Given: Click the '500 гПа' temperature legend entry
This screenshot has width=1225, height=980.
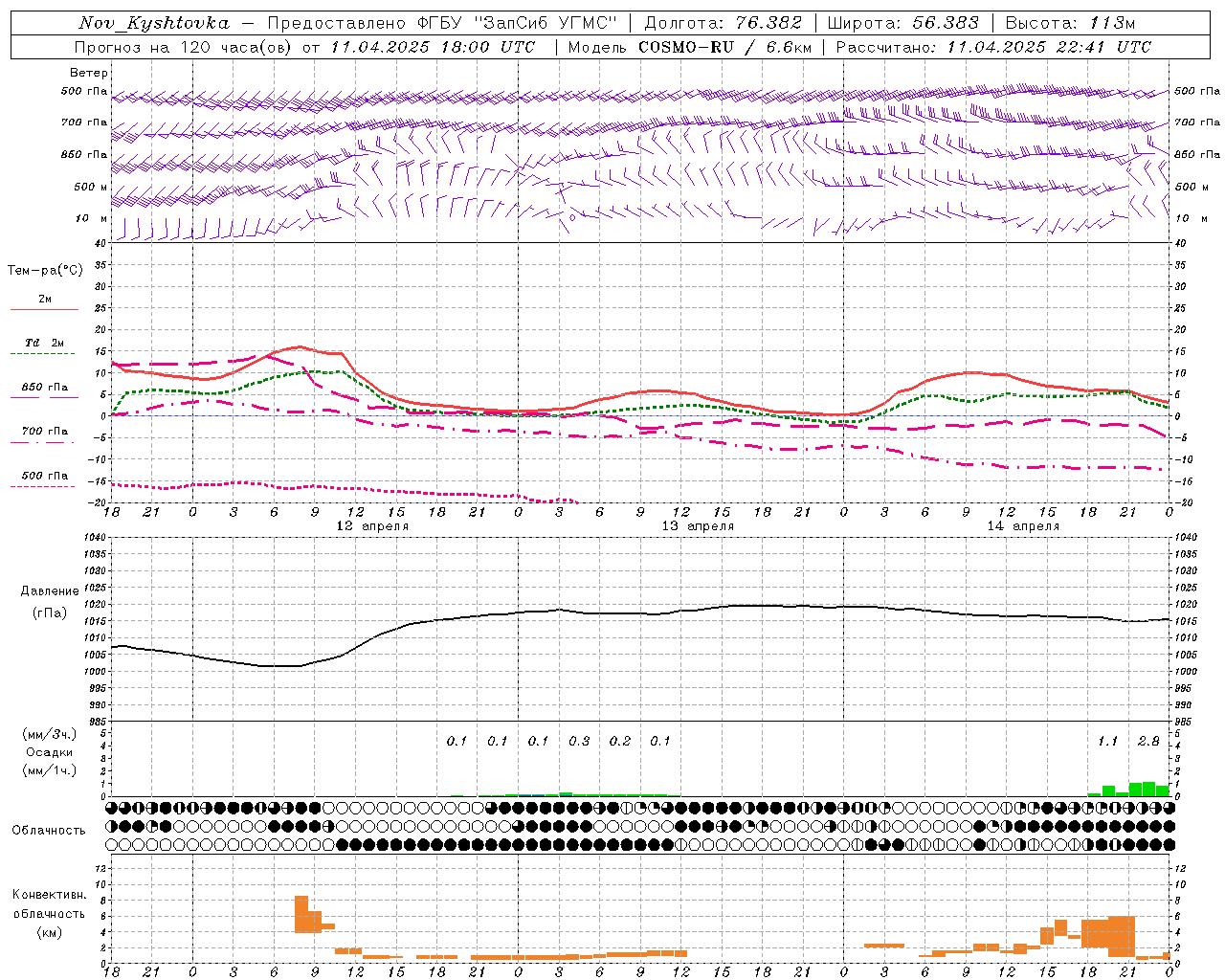Looking at the screenshot, I should [45, 475].
